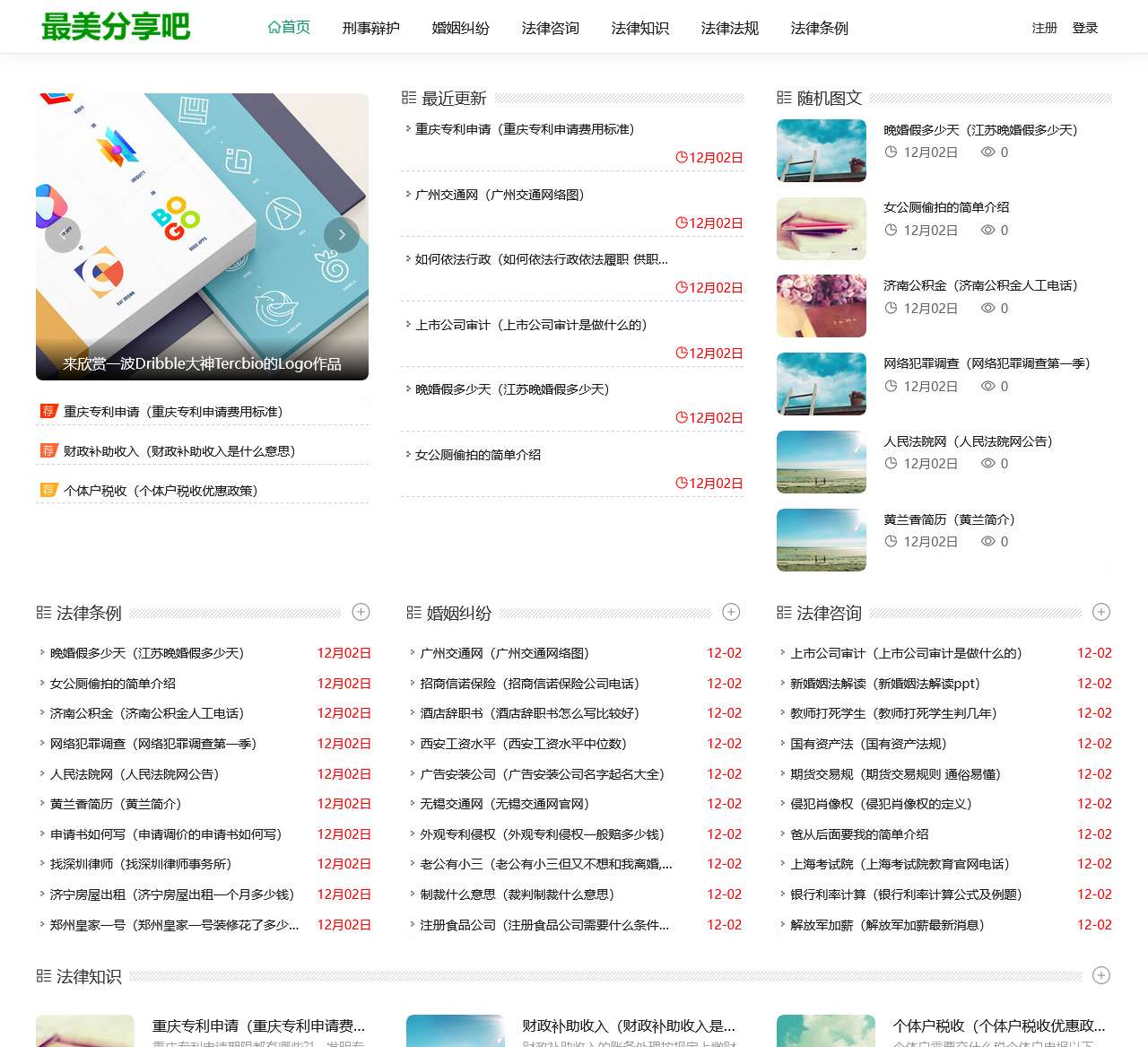Viewport: 1148px width, 1047px height.
Task: Click the grid icon beside 随机图文 heading
Action: click(786, 98)
